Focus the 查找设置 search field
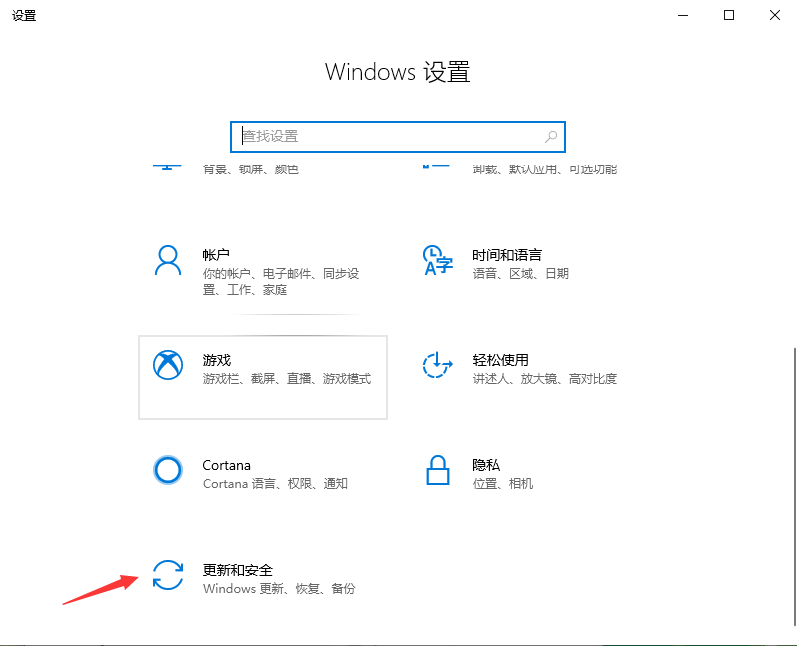The height and width of the screenshot is (646, 797). [390, 137]
